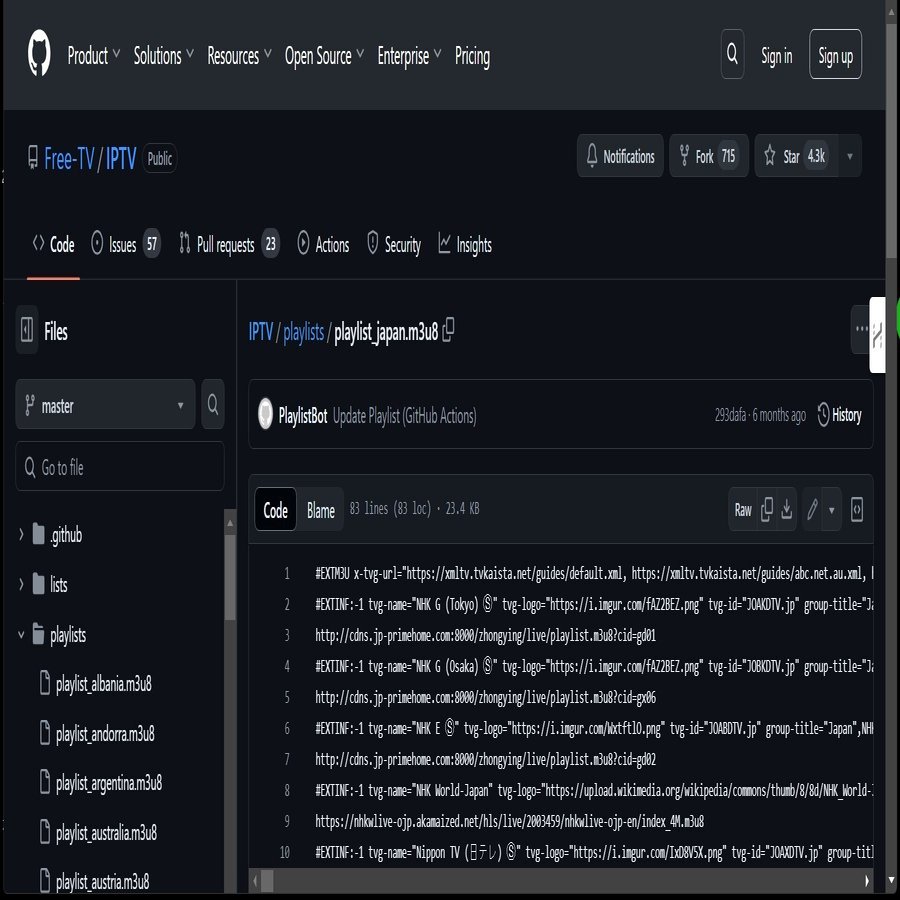Click Sign in link
Viewport: 900px width, 900px height.
777,56
